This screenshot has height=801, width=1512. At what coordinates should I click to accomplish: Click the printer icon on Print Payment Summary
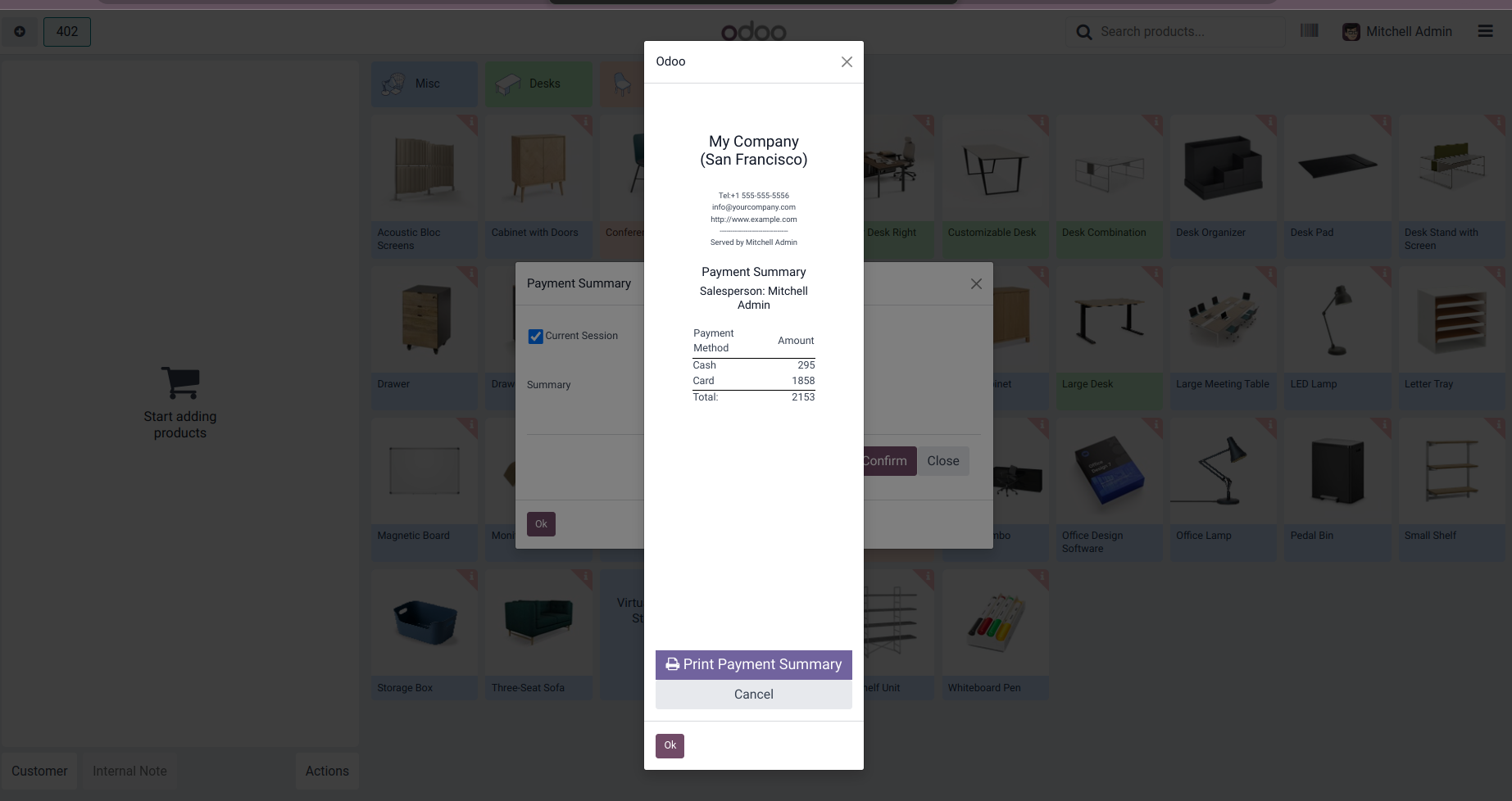coord(672,664)
